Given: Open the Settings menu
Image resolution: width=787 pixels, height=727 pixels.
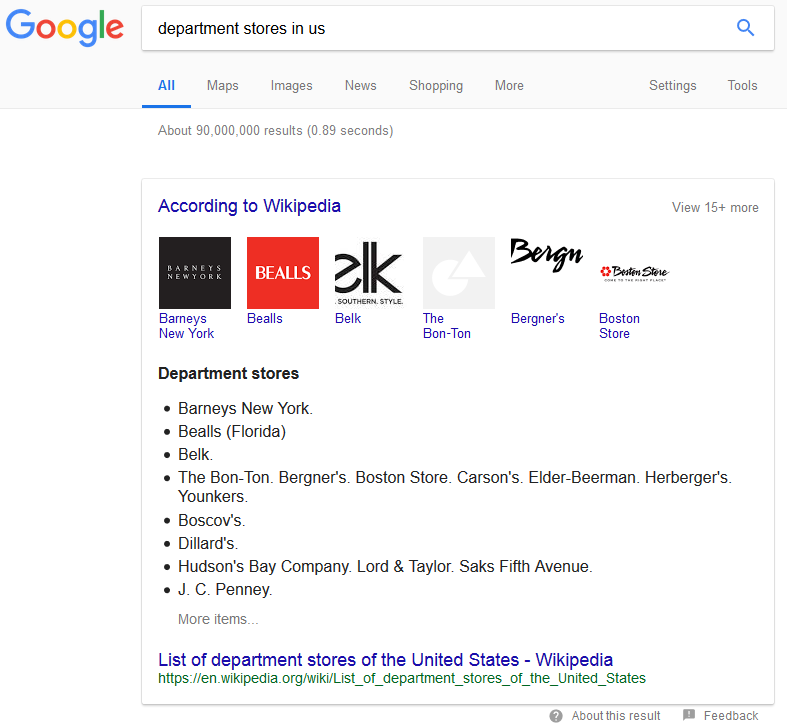Looking at the screenshot, I should pos(672,86).
